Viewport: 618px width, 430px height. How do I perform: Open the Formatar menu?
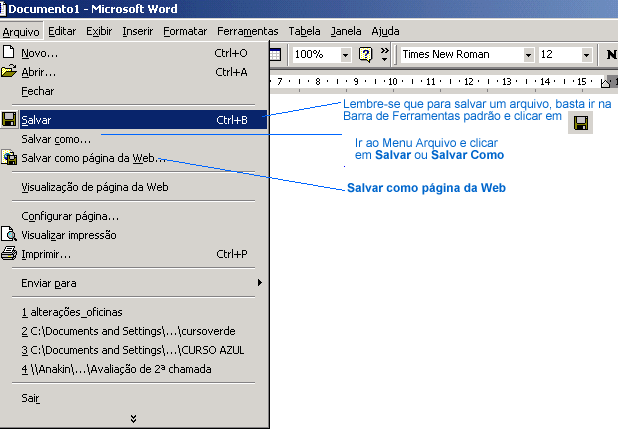click(x=185, y=31)
